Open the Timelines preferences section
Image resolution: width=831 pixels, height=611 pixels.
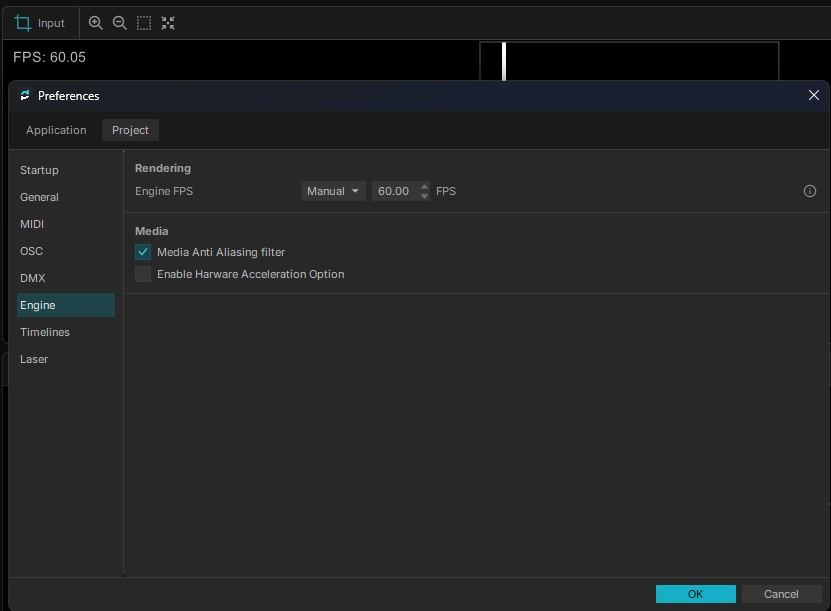tap(45, 332)
